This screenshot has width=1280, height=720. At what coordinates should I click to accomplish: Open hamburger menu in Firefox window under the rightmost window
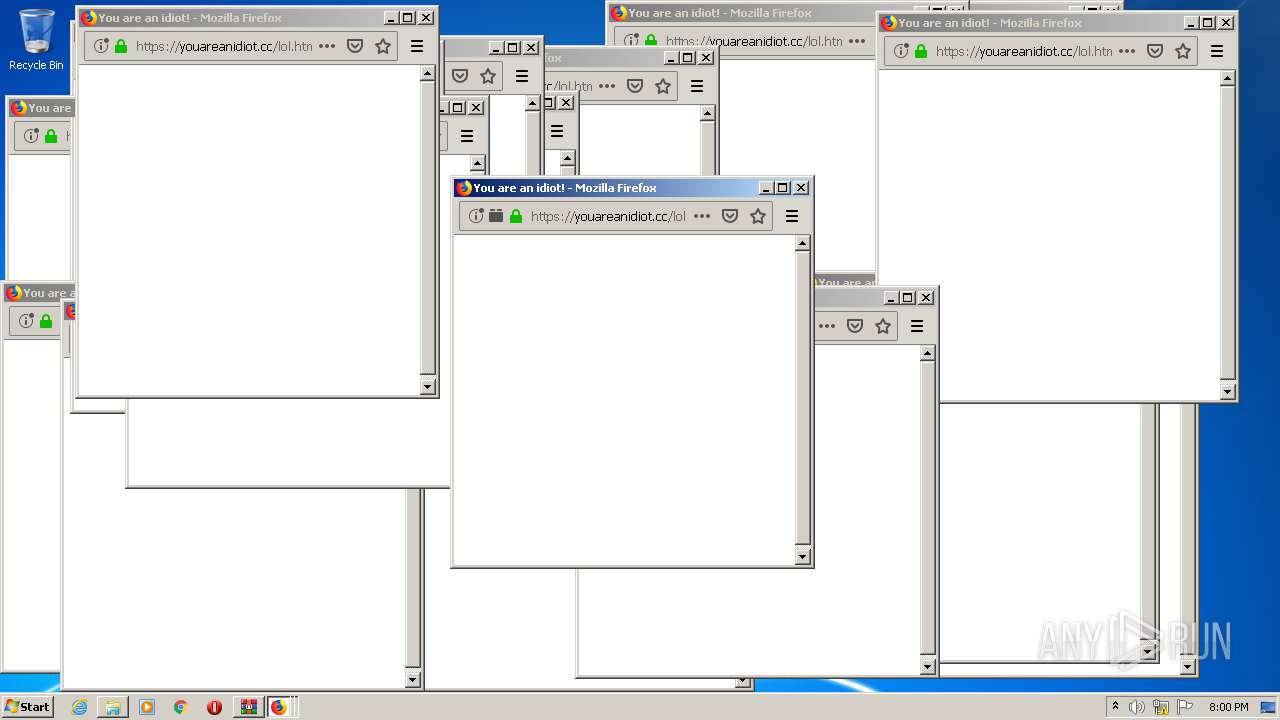(917, 326)
